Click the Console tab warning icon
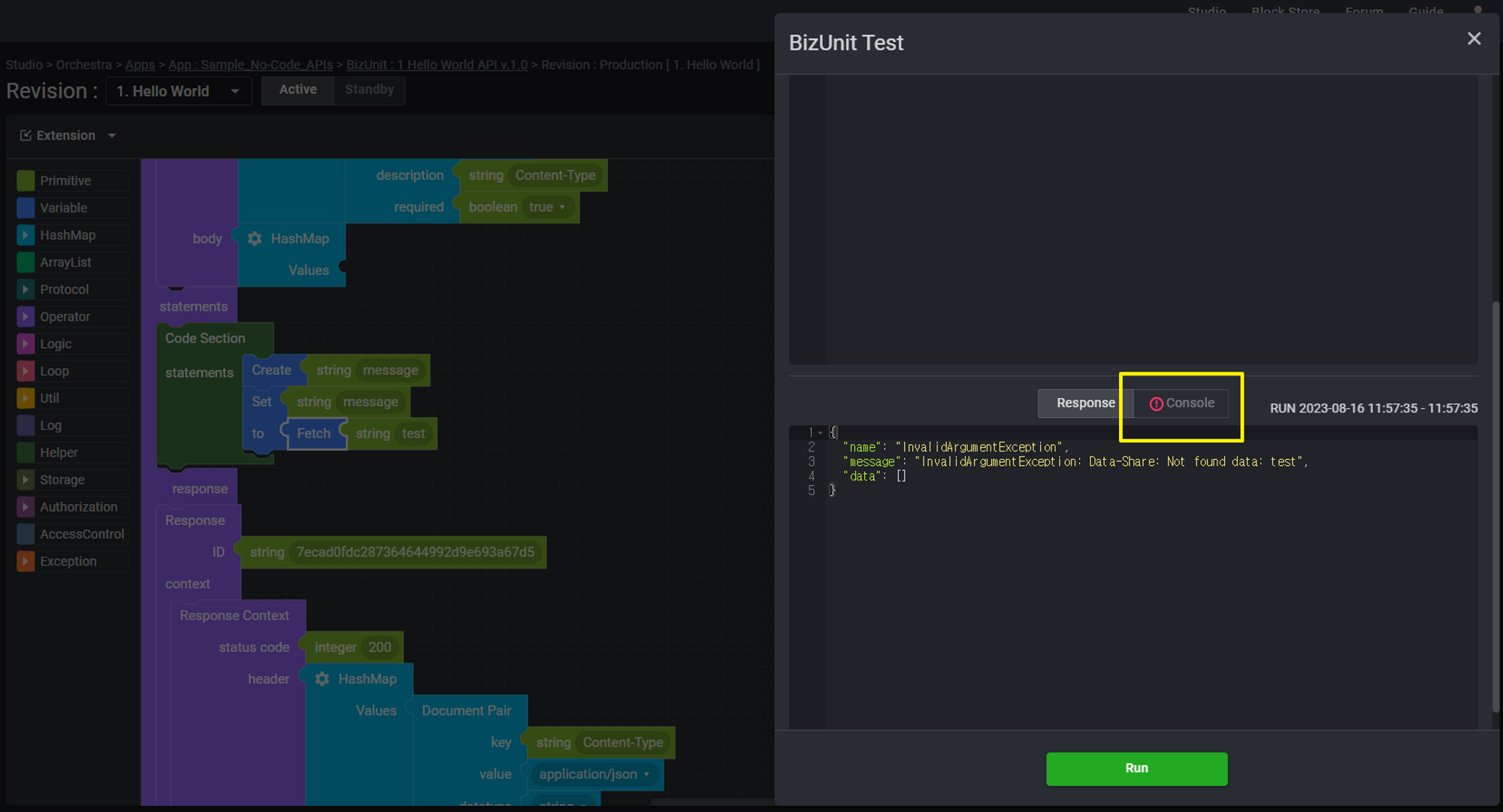The height and width of the screenshot is (812, 1503). coord(1156,404)
